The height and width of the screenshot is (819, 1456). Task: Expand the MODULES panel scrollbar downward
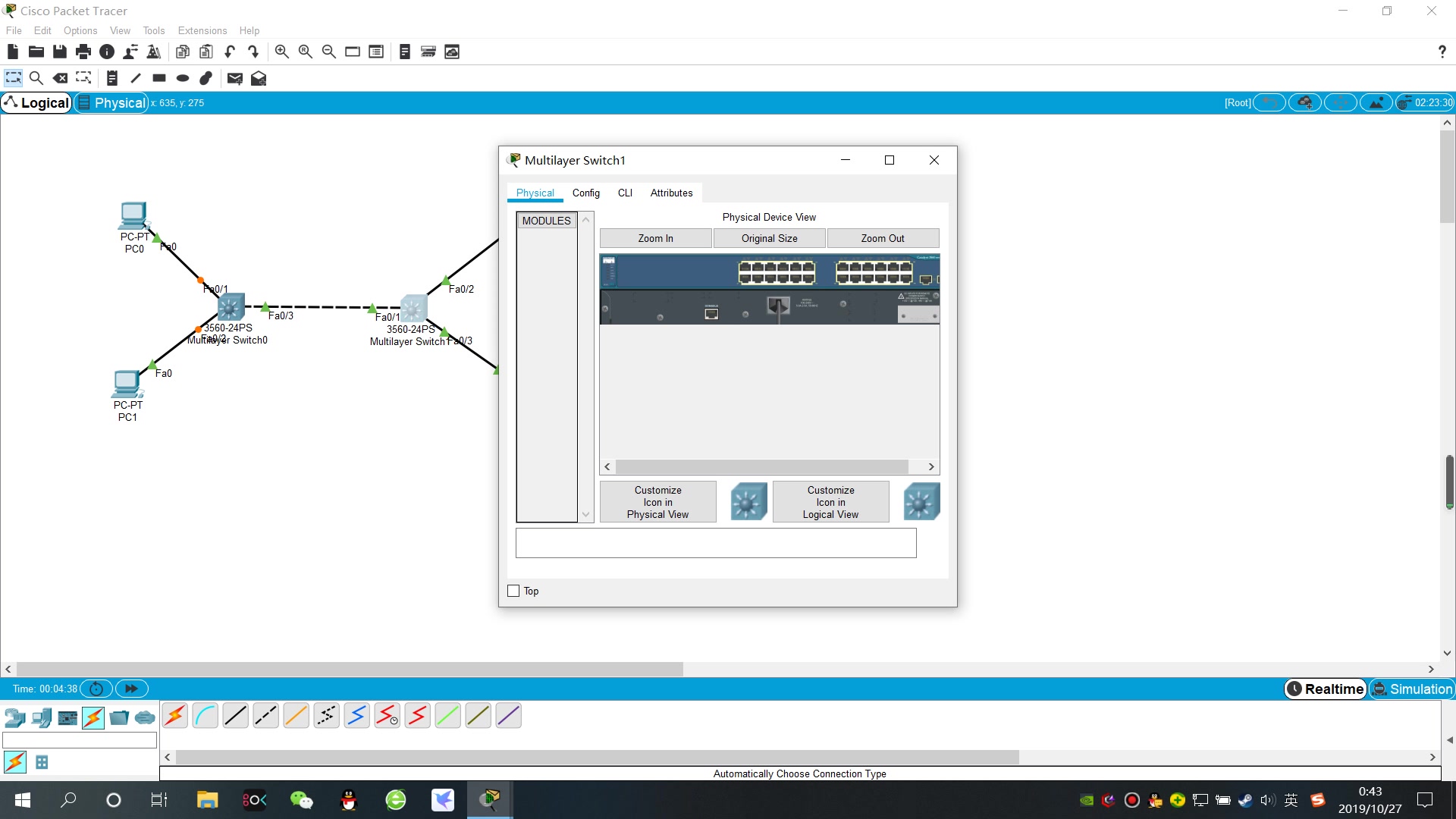585,515
